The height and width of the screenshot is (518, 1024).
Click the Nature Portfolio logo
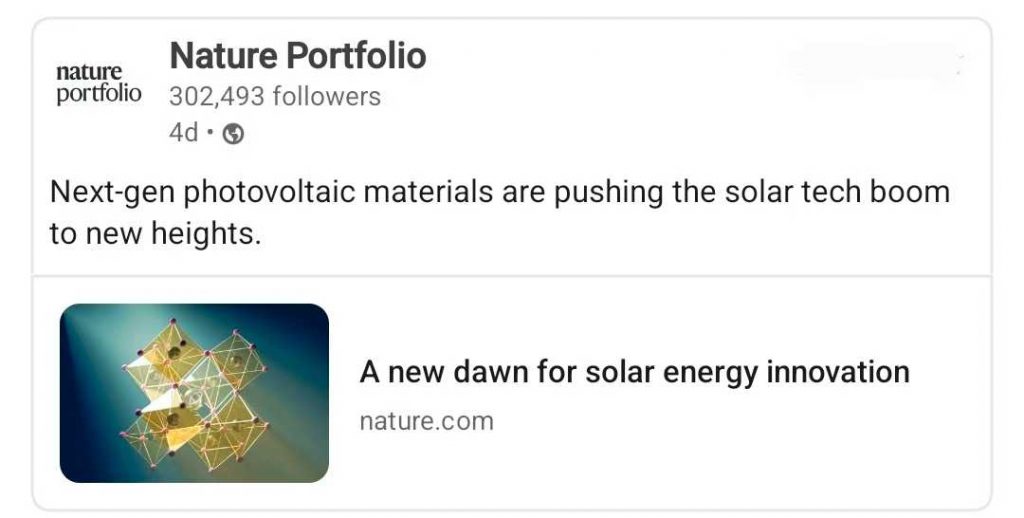(x=98, y=83)
